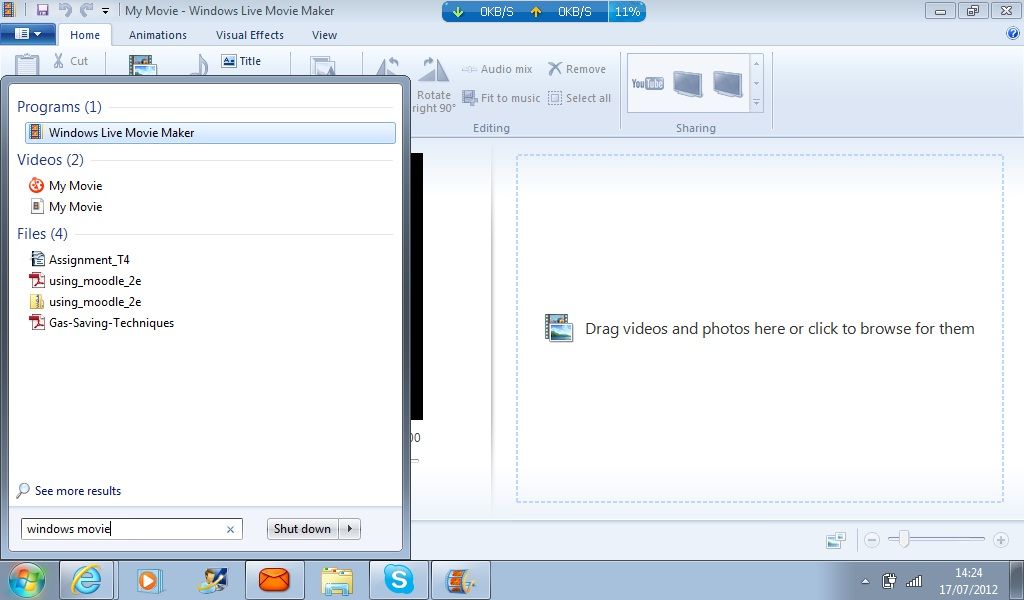Open the View ribbon tab
The width and height of the screenshot is (1024, 600).
click(324, 35)
